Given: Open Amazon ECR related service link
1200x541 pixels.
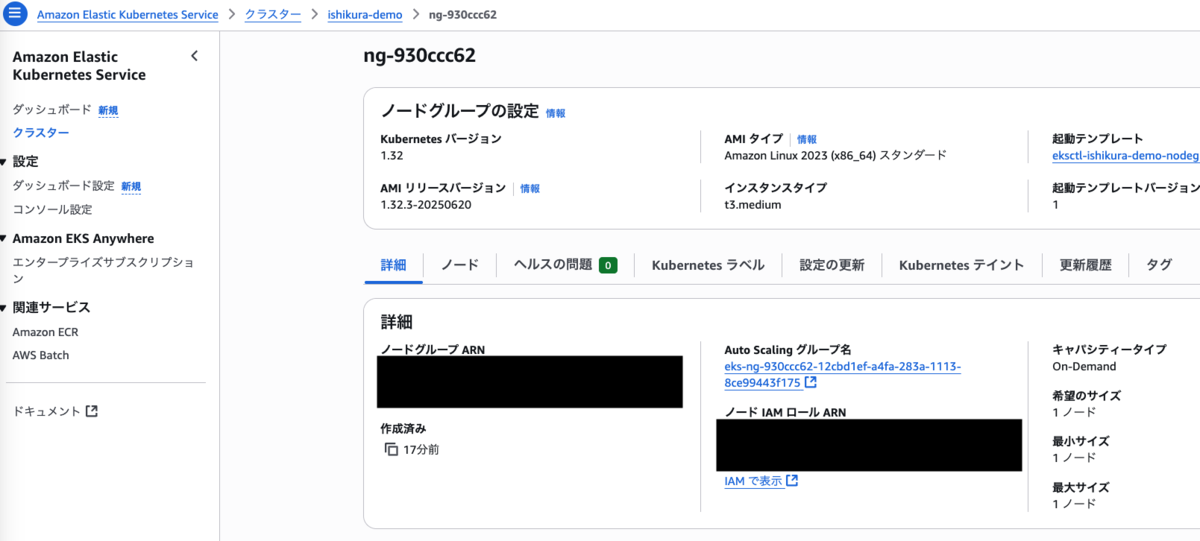Looking at the screenshot, I should click(45, 332).
